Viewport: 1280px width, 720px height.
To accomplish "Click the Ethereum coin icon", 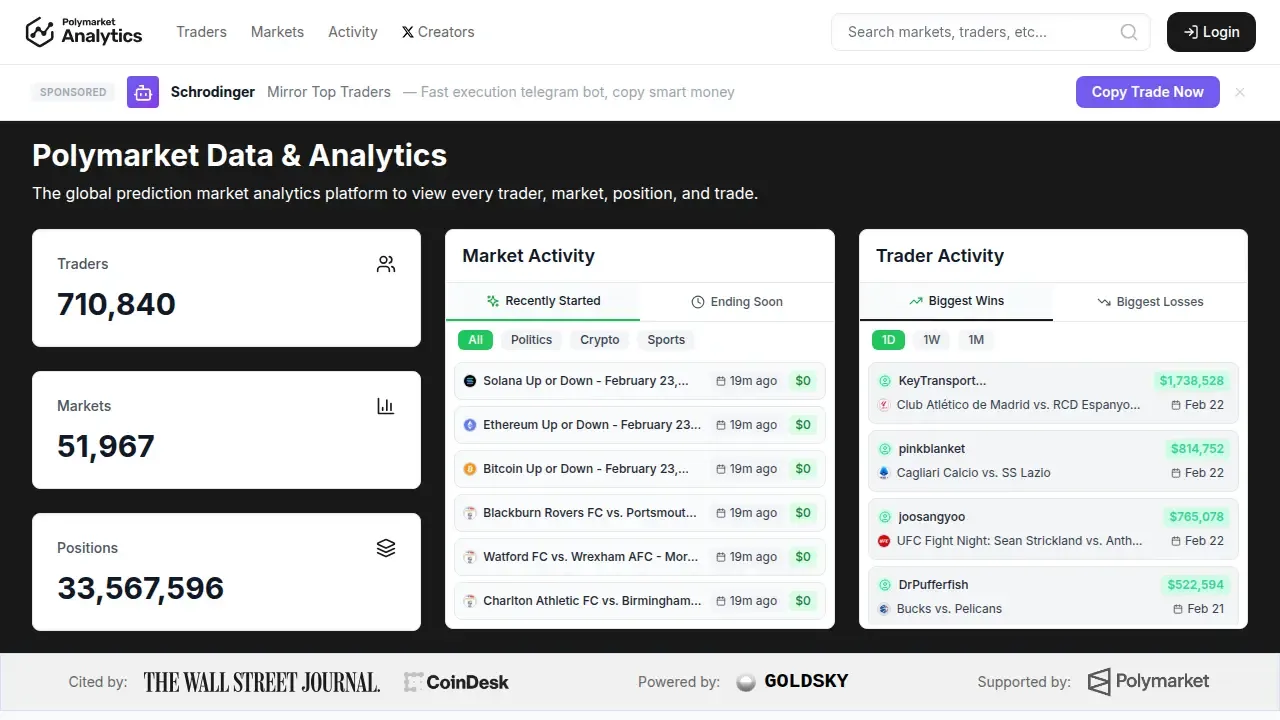I will (x=470, y=425).
